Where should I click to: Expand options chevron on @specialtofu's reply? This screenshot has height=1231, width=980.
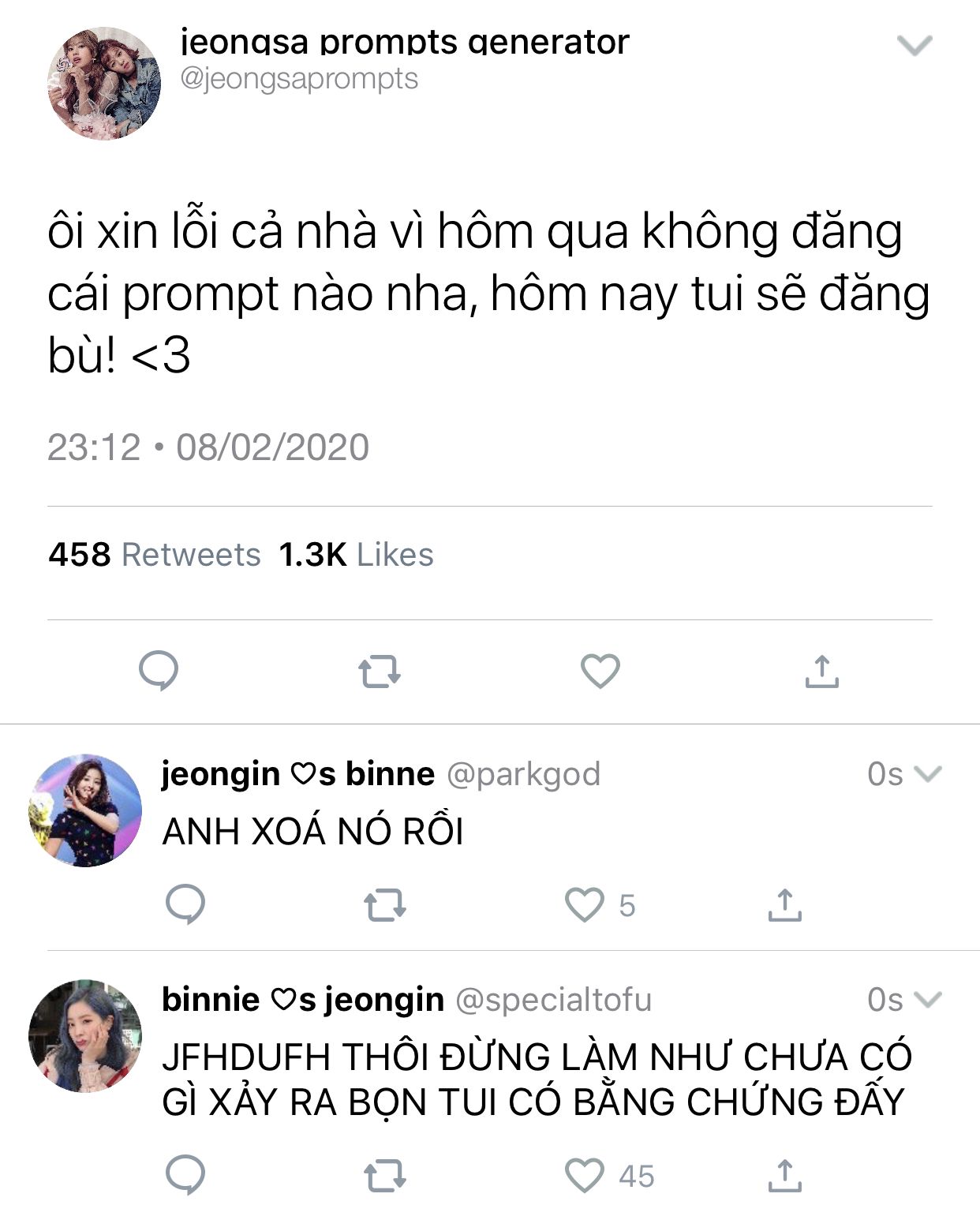click(927, 1000)
